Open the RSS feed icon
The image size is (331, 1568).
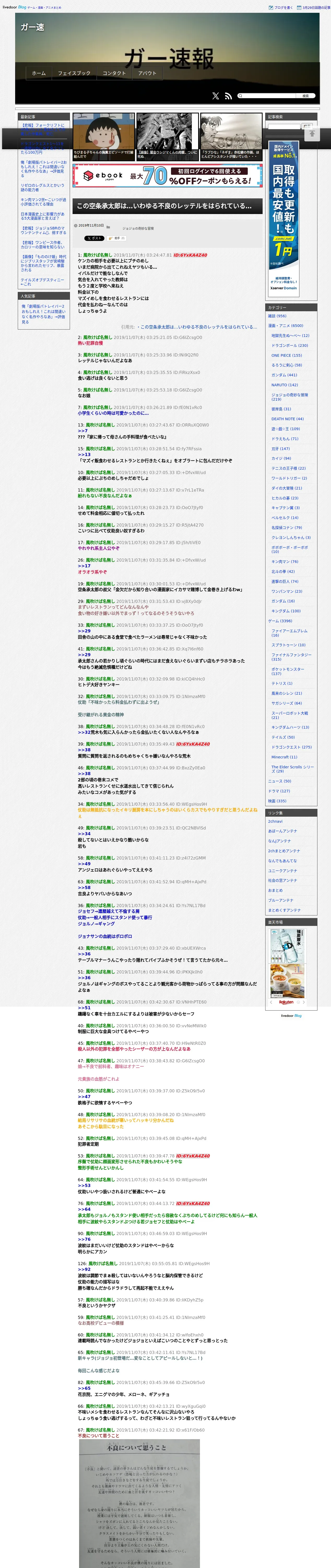228,96
